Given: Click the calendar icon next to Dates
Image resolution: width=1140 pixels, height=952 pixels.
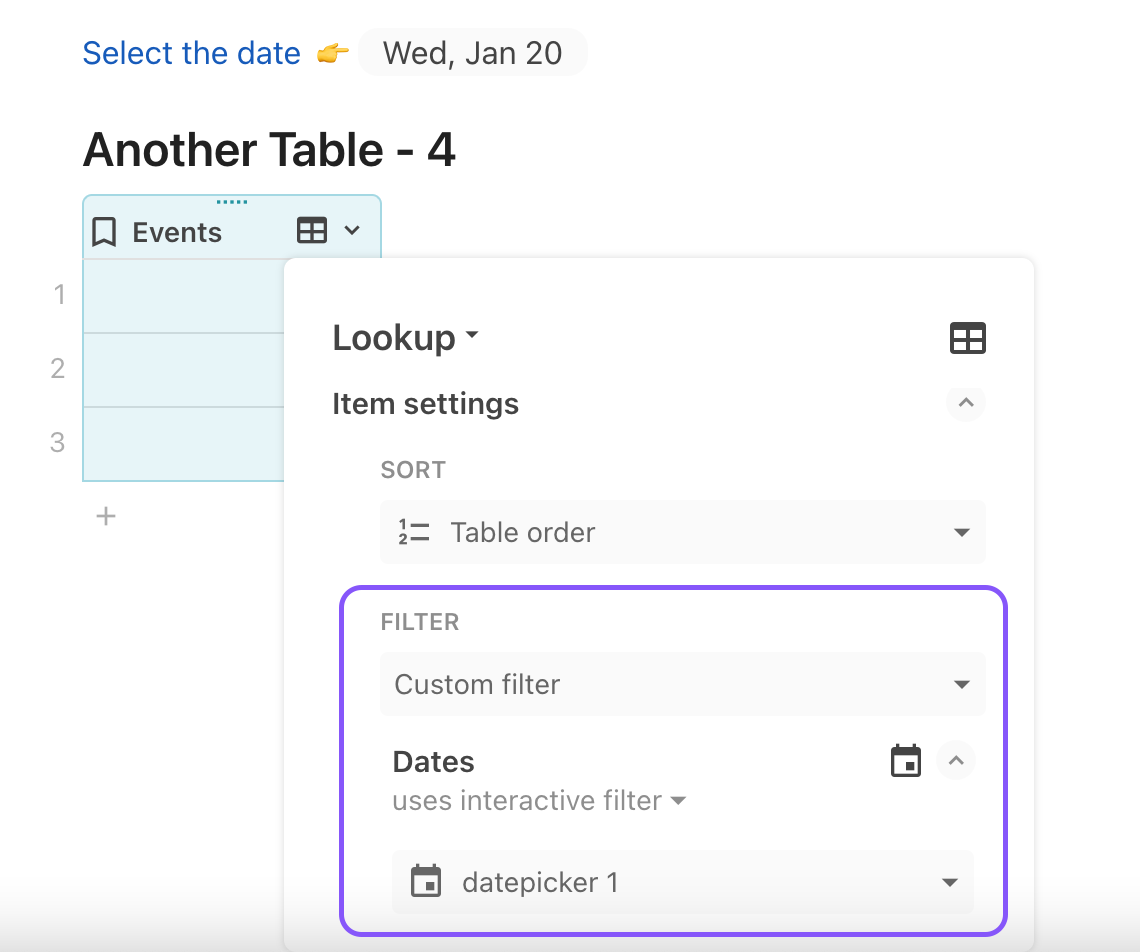Looking at the screenshot, I should pyautogui.click(x=906, y=761).
